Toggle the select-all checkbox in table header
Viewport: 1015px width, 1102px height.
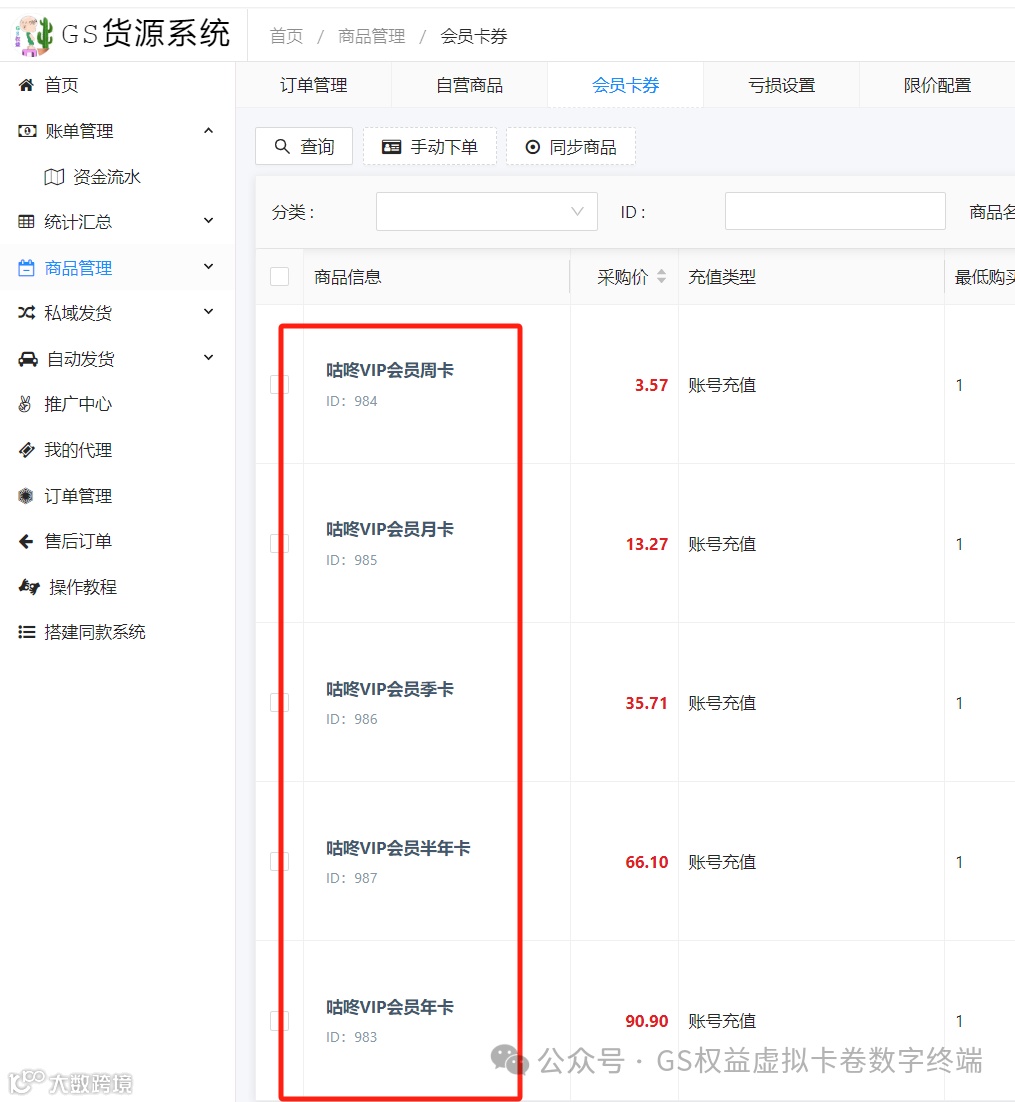(280, 276)
